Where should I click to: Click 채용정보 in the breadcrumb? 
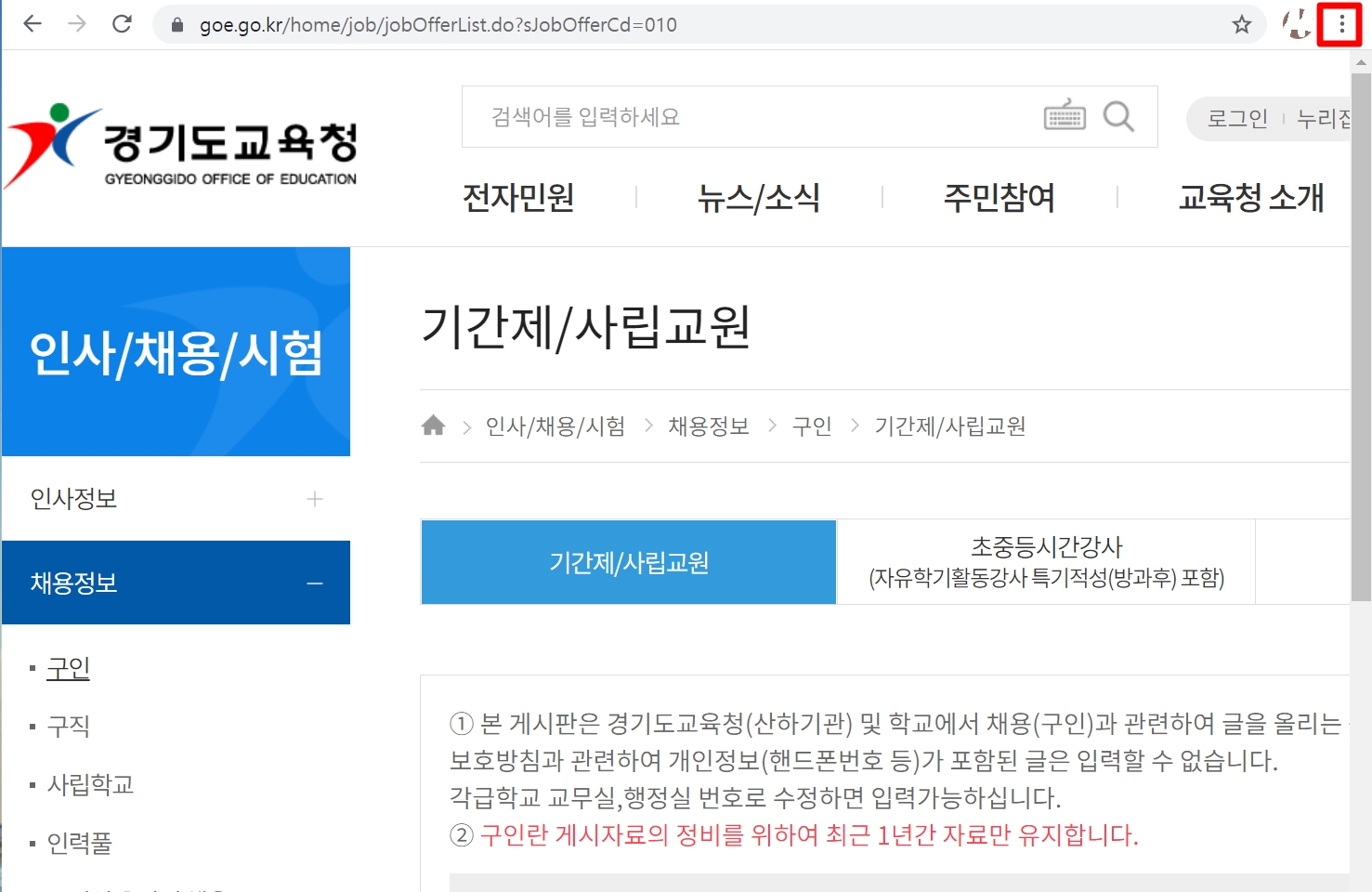(x=709, y=426)
